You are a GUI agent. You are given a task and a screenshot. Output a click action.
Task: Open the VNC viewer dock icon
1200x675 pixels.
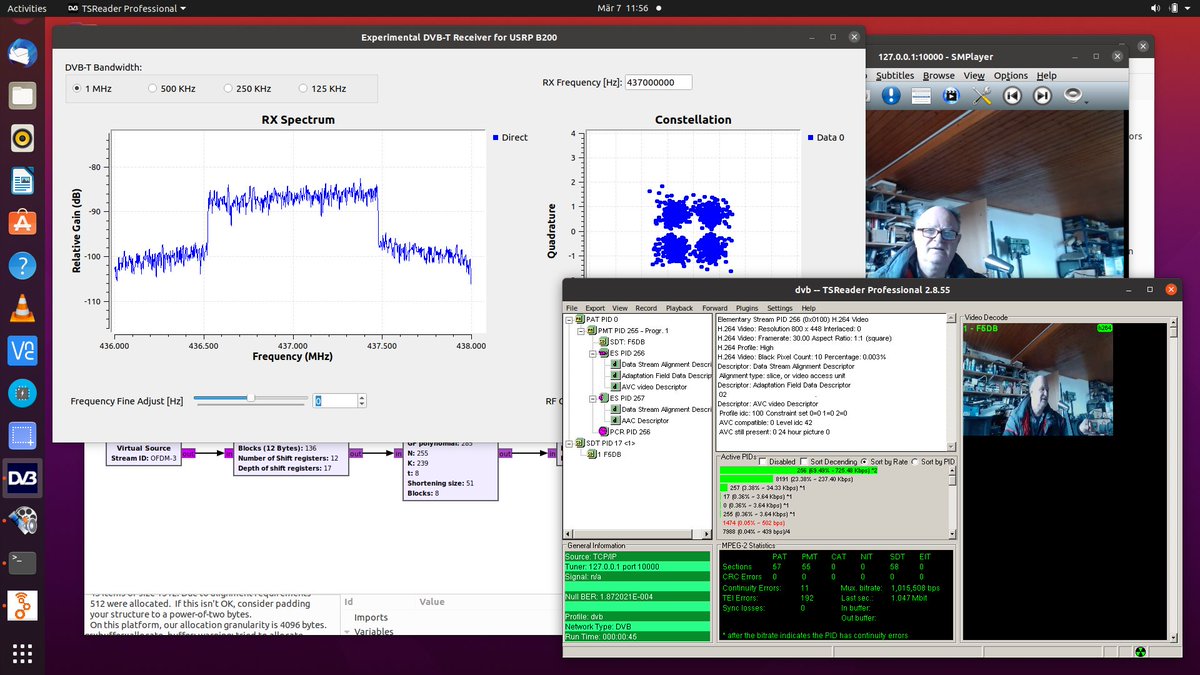[22, 351]
